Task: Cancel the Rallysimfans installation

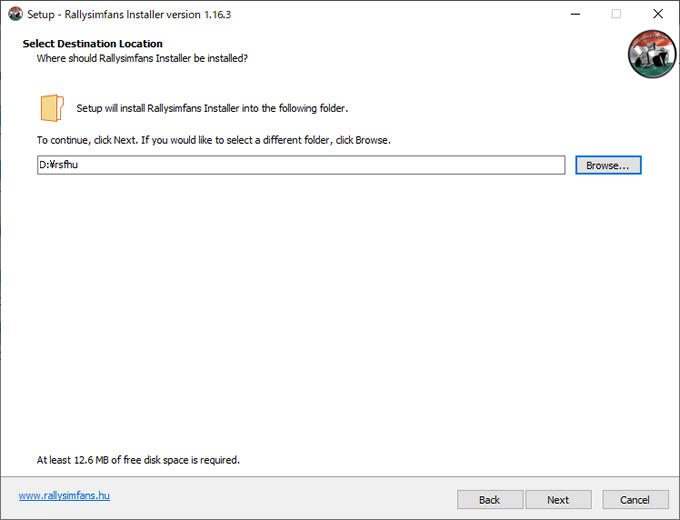Action: [x=635, y=500]
